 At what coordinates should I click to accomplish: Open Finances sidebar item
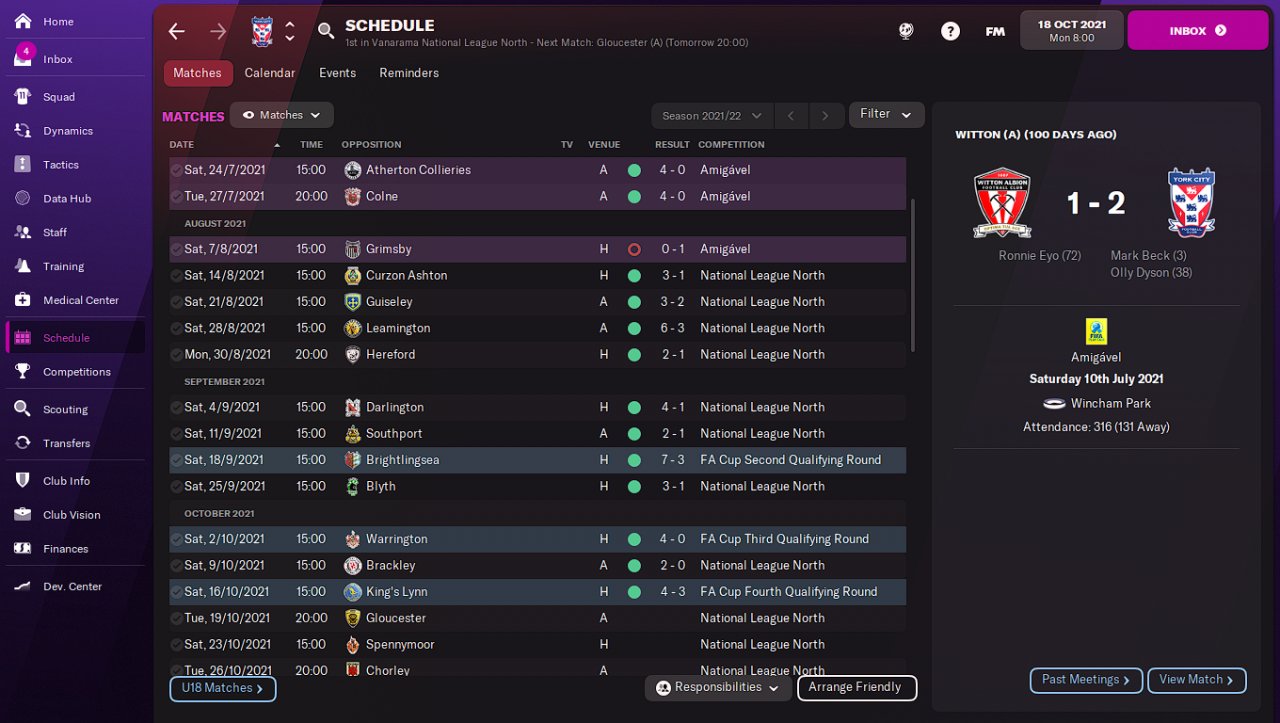coord(65,549)
